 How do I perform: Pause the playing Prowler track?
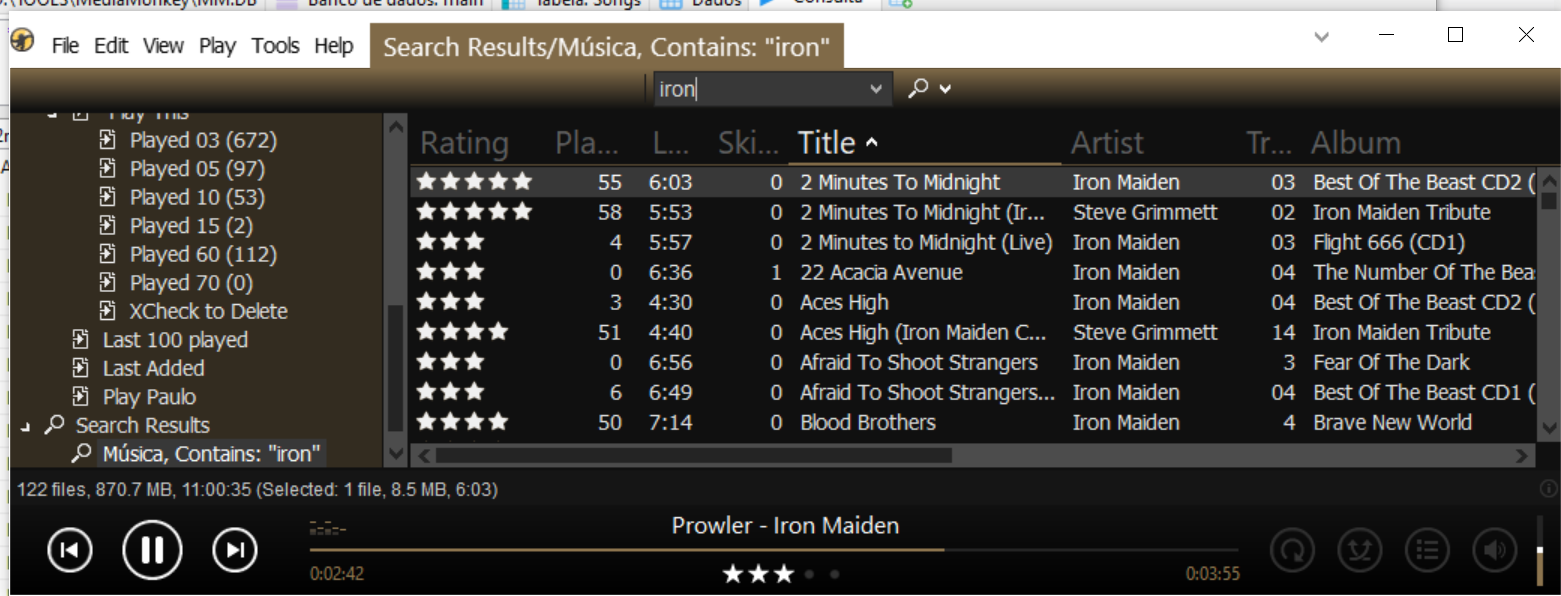pos(152,550)
